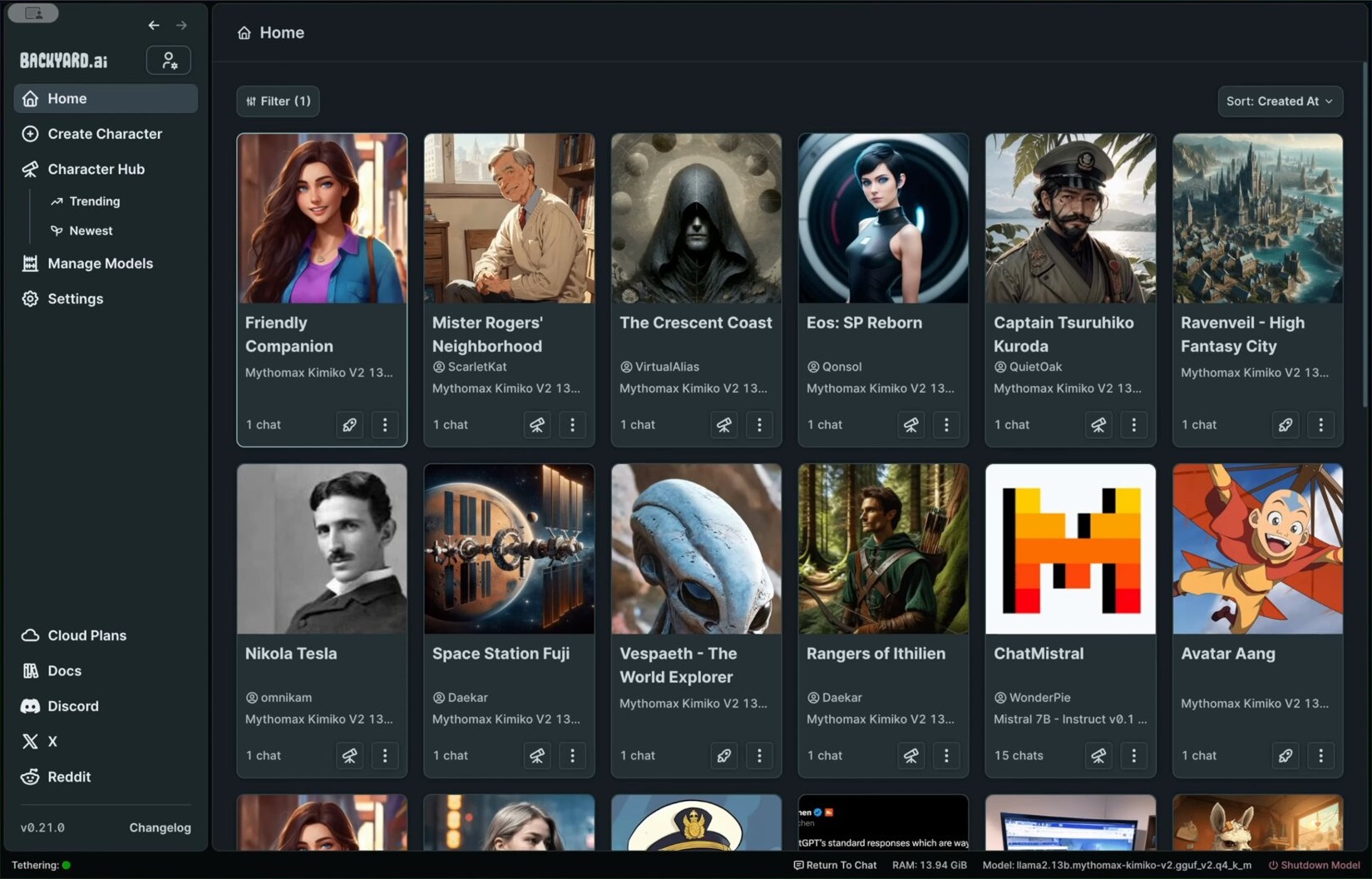This screenshot has height=879, width=1372.
Task: Click the link icon on Ravenveil card
Action: point(1286,425)
